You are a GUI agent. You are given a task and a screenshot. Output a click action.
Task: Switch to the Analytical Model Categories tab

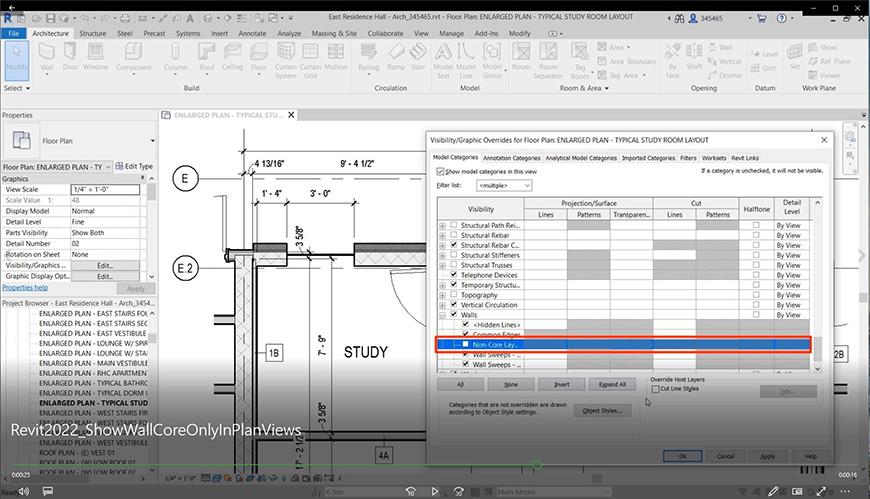[x=581, y=158]
